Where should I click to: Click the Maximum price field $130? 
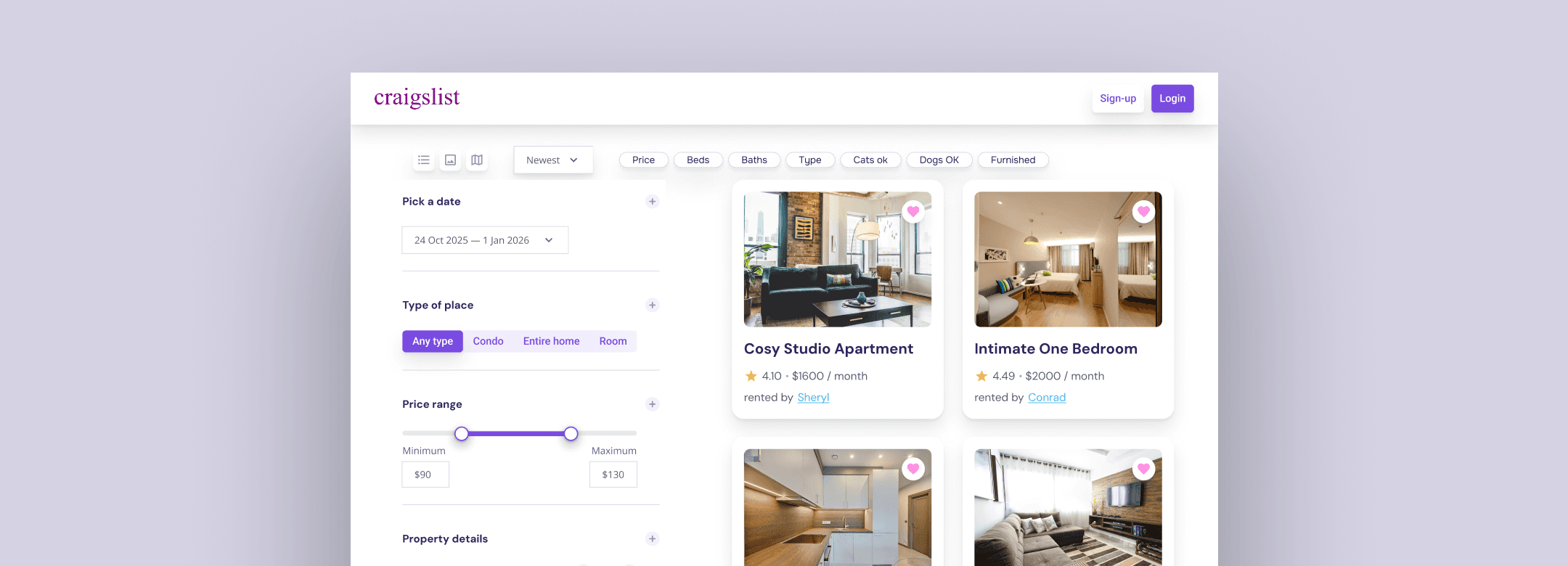[x=613, y=475]
